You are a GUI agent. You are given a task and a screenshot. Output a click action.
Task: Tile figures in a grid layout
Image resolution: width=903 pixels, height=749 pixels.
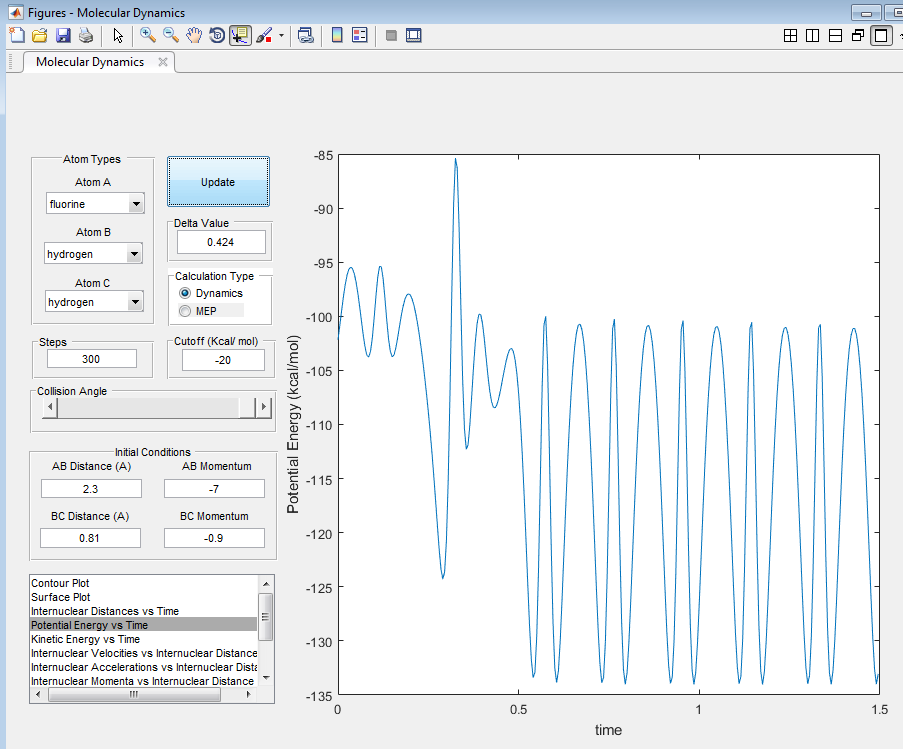pos(790,36)
